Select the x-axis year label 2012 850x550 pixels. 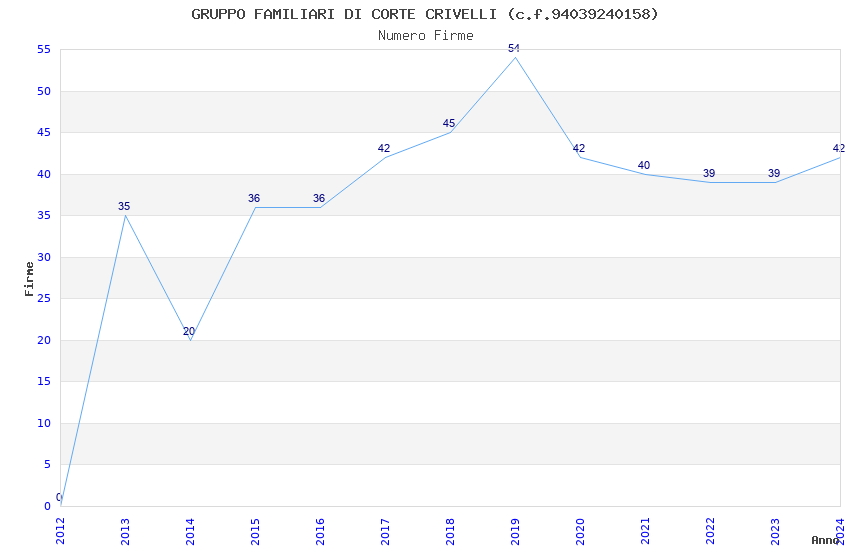(x=60, y=531)
